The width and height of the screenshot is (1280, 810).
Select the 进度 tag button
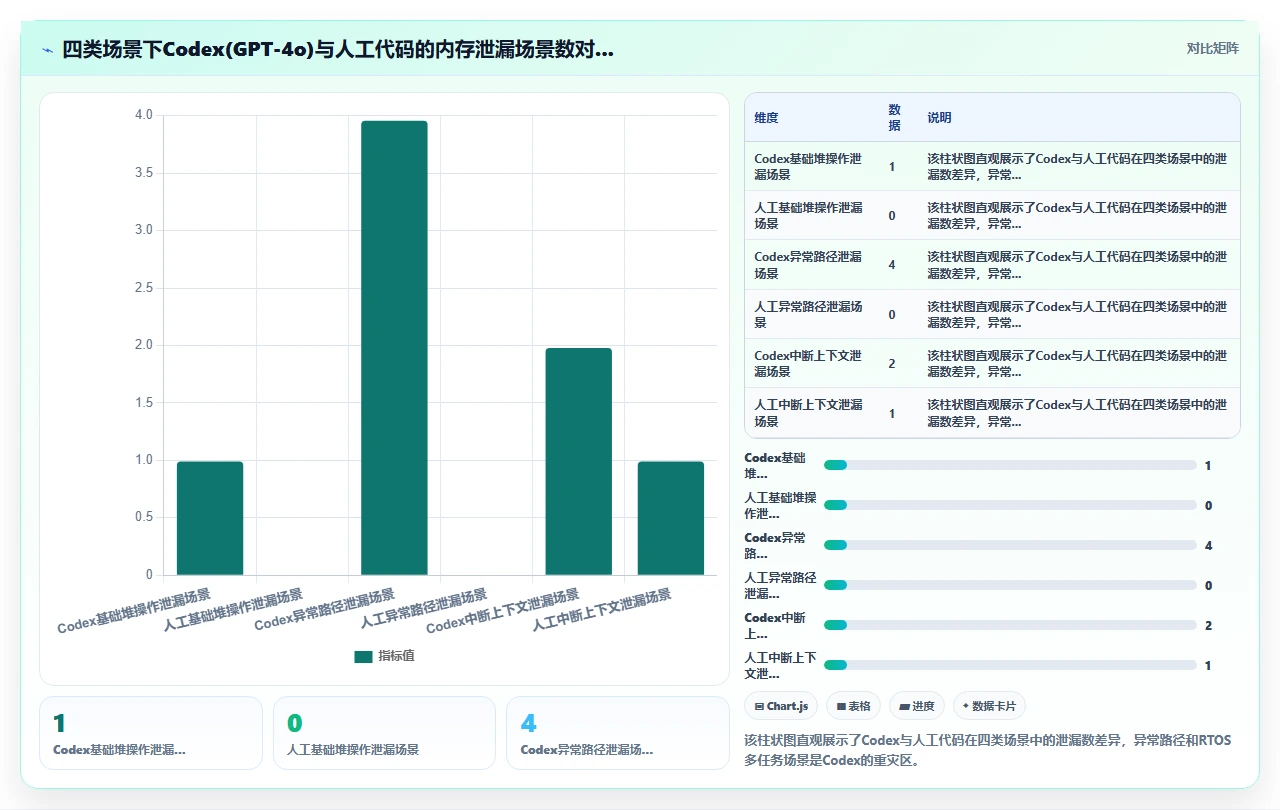pos(917,706)
